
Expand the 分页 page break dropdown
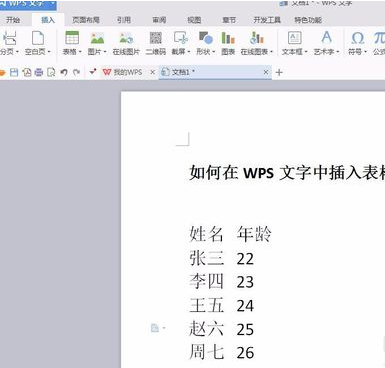17,52
